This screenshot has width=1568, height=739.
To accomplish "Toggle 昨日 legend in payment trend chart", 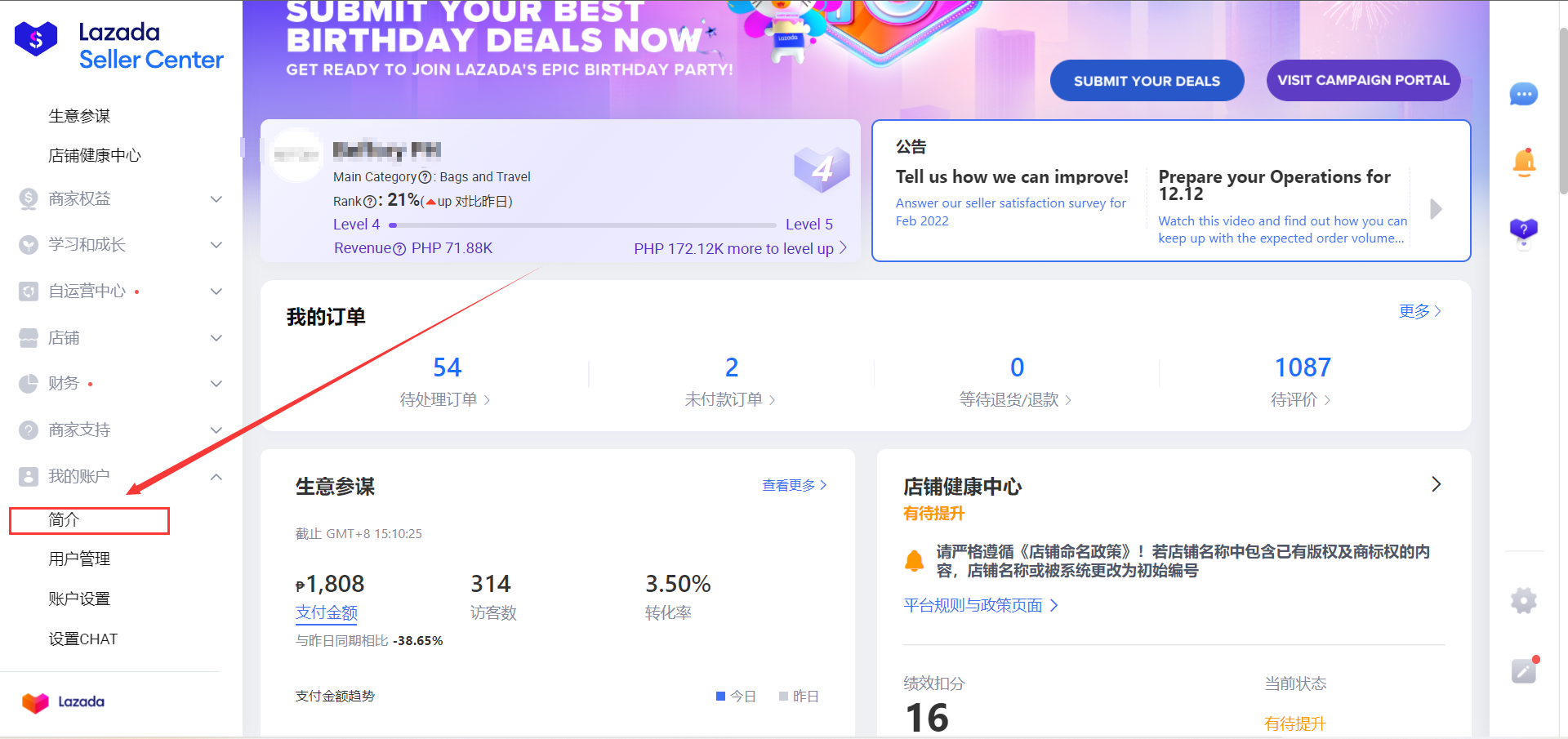I will point(799,697).
